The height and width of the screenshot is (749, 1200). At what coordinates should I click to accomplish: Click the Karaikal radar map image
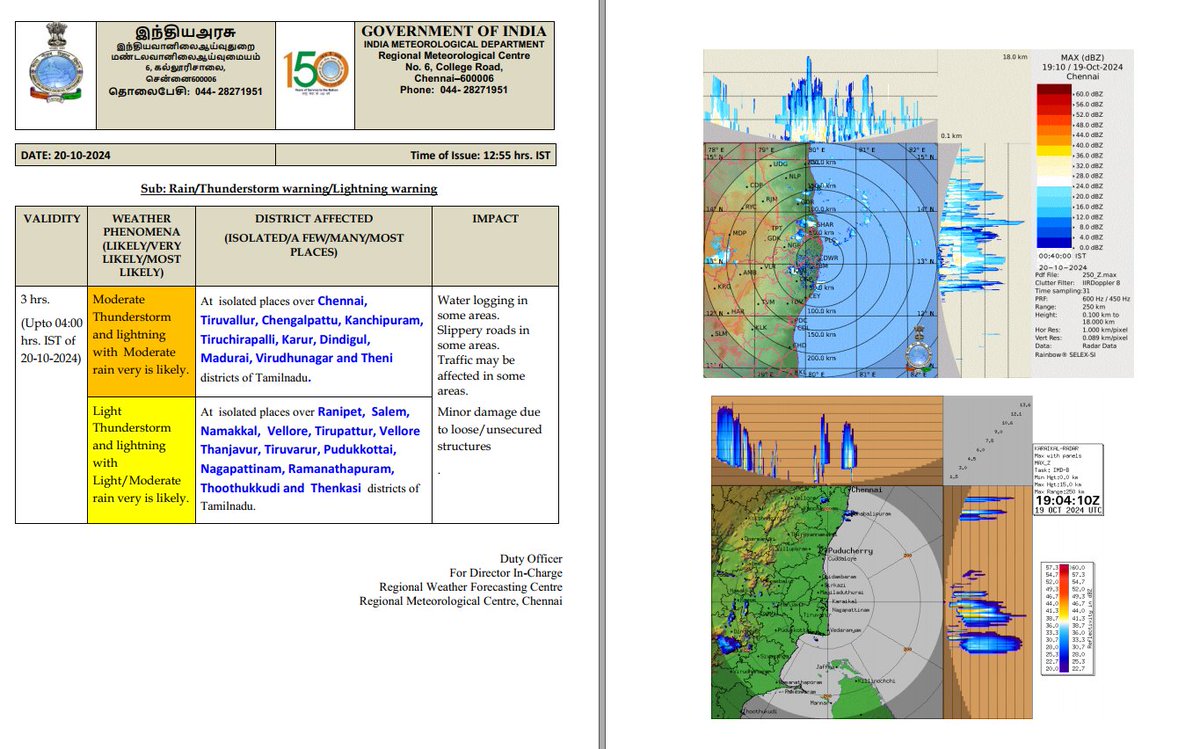tap(827, 602)
